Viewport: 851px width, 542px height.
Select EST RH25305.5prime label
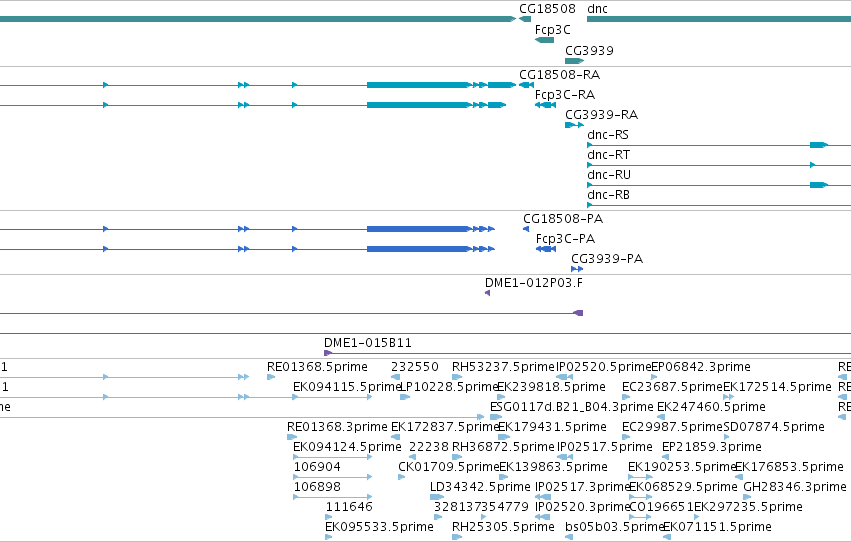coord(503,528)
